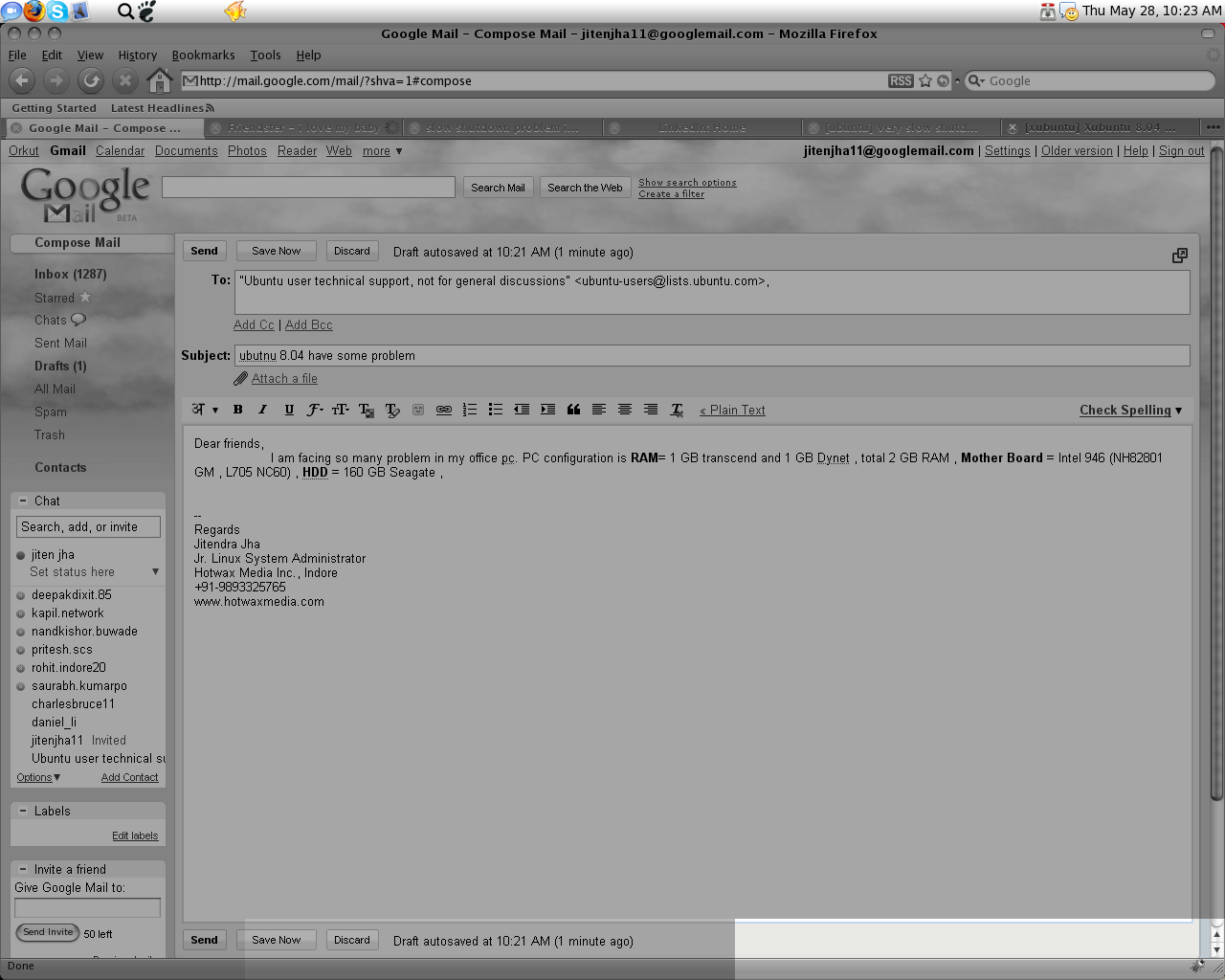1225x980 pixels.
Task: Click the Sign out link
Action: click(1182, 151)
